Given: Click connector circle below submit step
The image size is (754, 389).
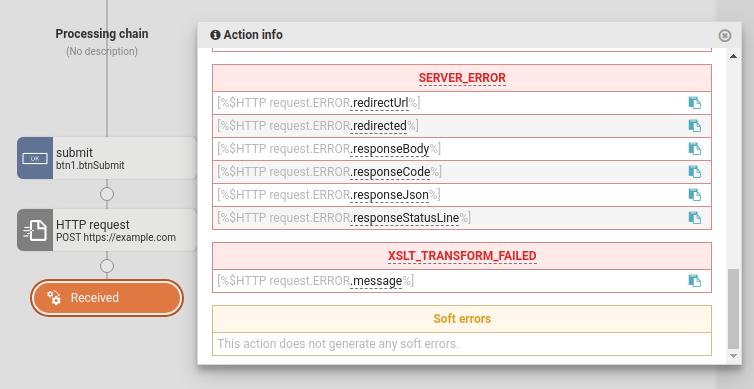Looking at the screenshot, I should pyautogui.click(x=107, y=194).
